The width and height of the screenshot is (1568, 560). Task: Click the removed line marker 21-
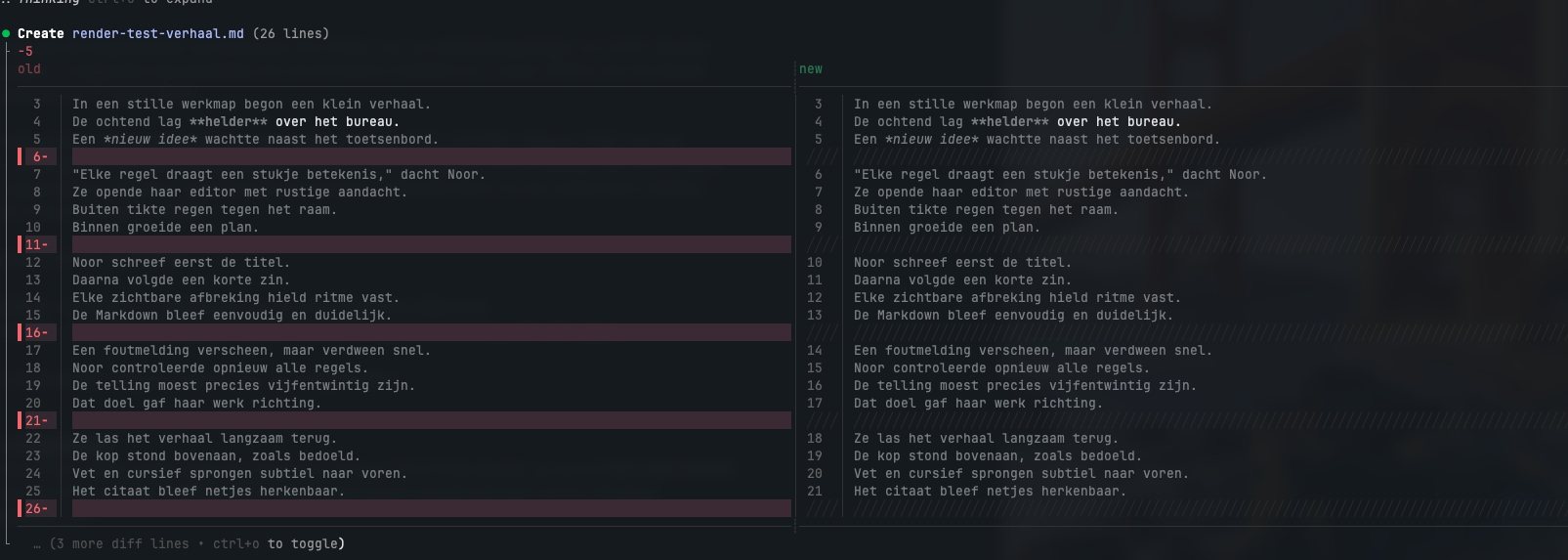[x=36, y=420]
